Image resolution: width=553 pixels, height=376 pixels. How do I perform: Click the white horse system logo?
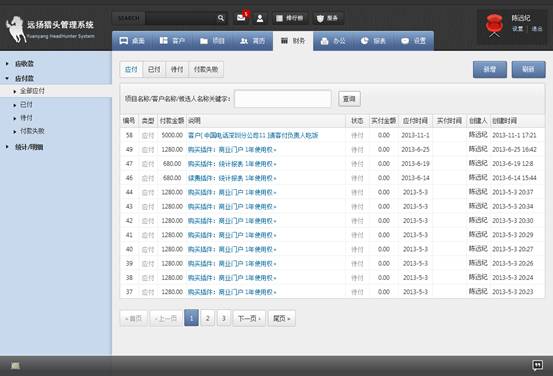17,29
